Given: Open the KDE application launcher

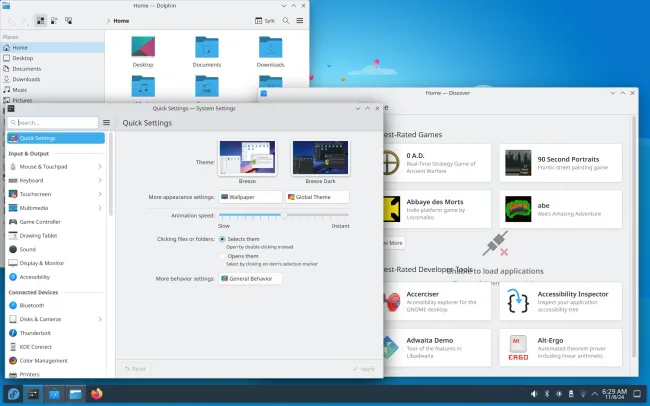Looking at the screenshot, I should (x=12, y=393).
